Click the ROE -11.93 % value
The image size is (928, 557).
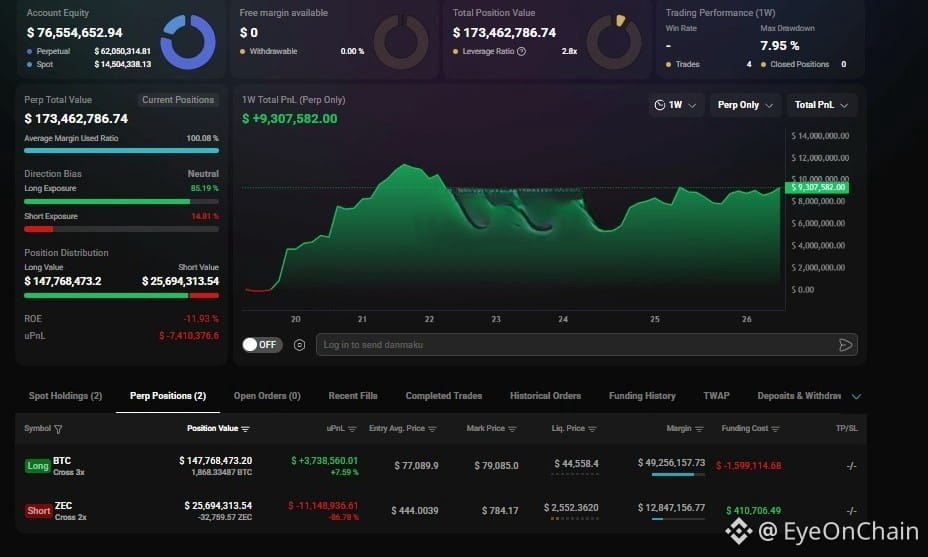pos(201,318)
